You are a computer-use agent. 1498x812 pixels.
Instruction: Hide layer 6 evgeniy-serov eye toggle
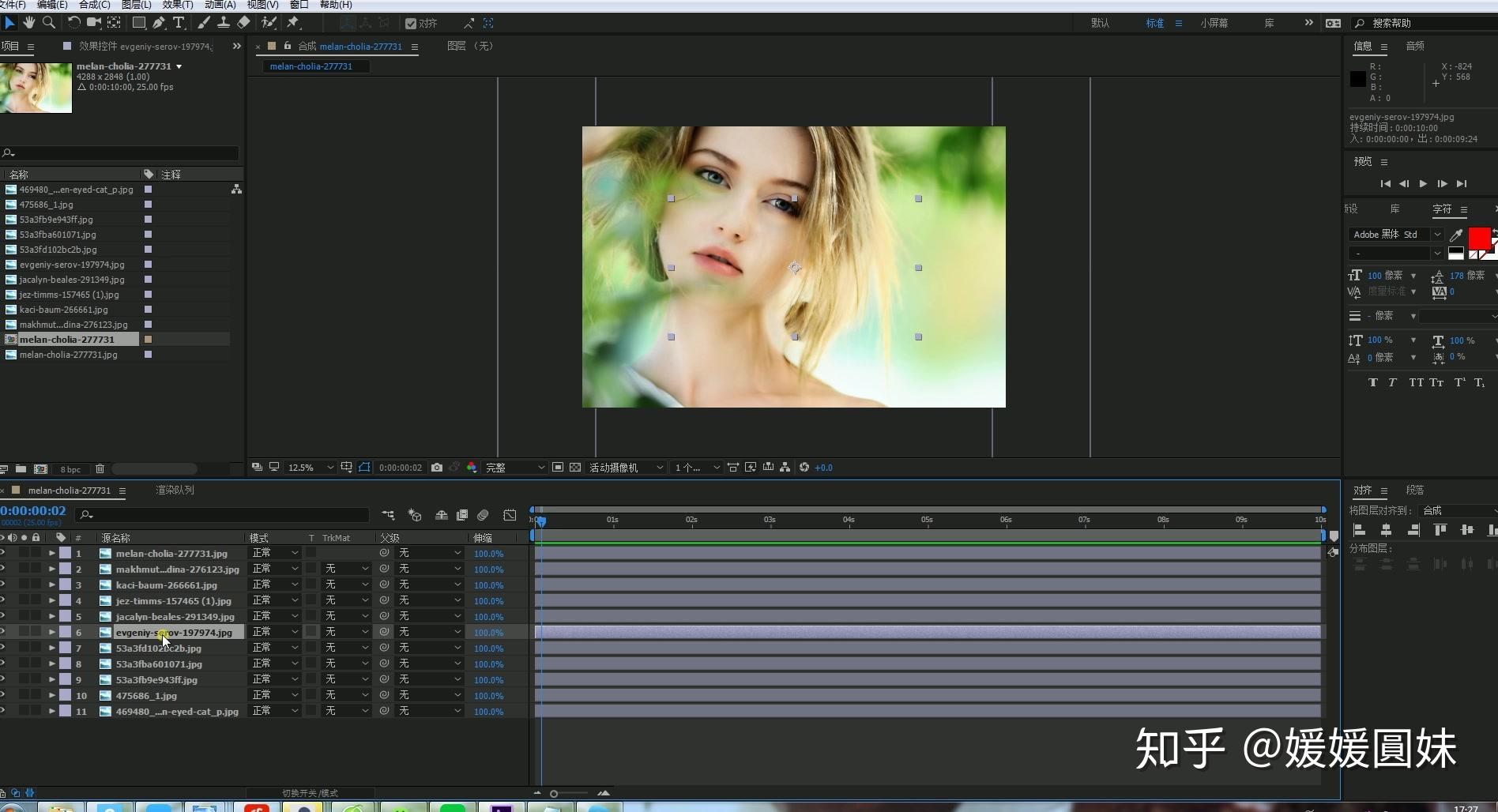pyautogui.click(x=2, y=632)
